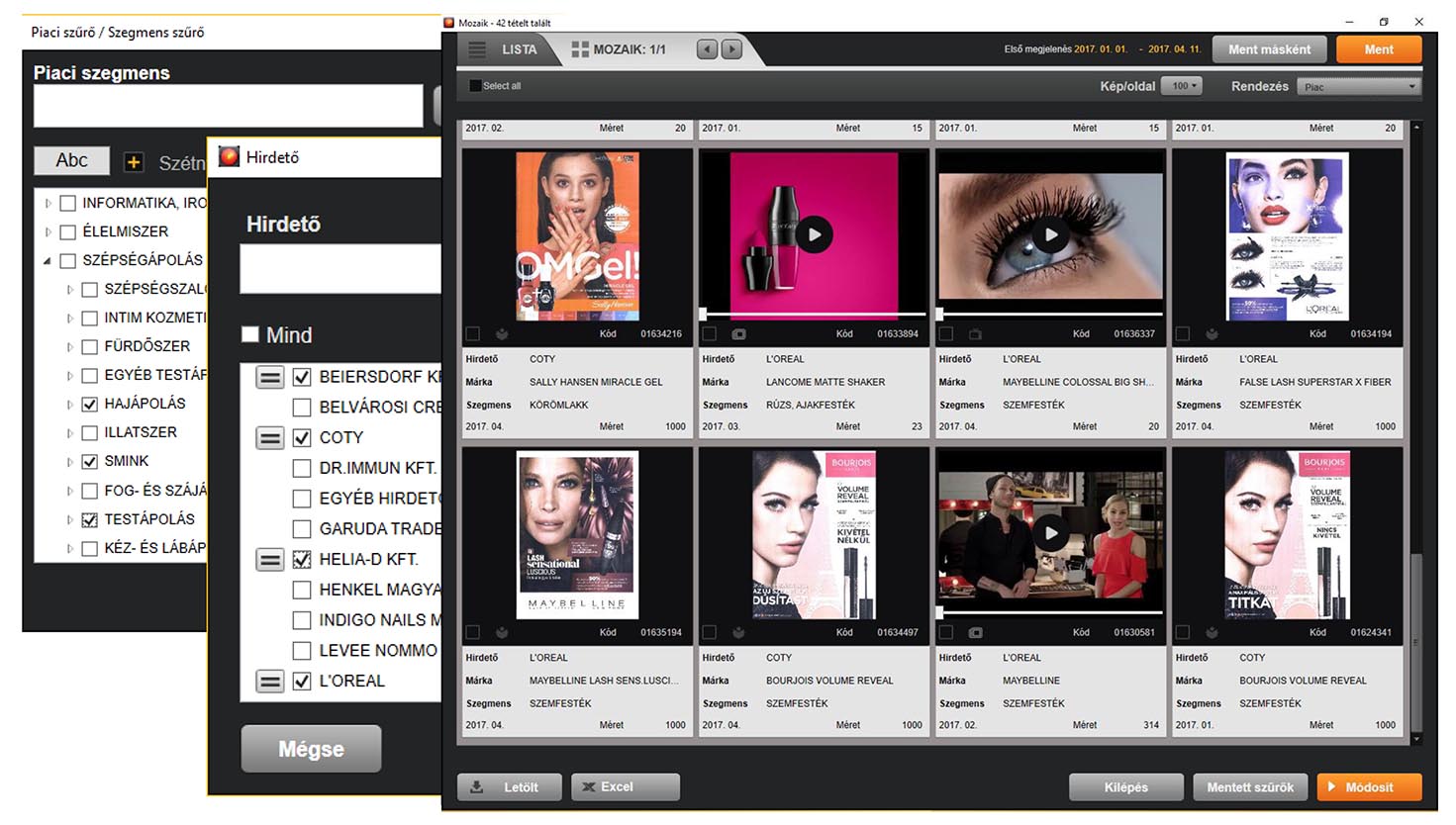Click print media icon on item 01634194

tap(1212, 334)
